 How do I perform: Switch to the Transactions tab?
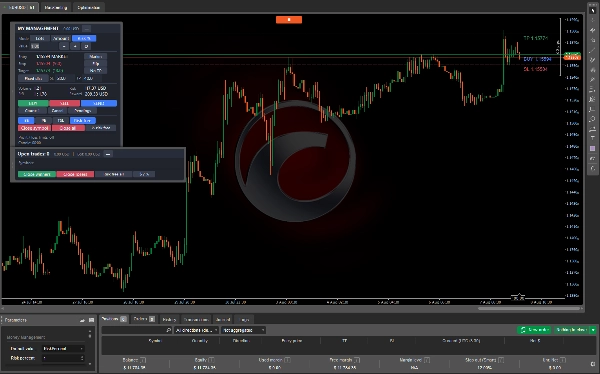pyautogui.click(x=196, y=319)
